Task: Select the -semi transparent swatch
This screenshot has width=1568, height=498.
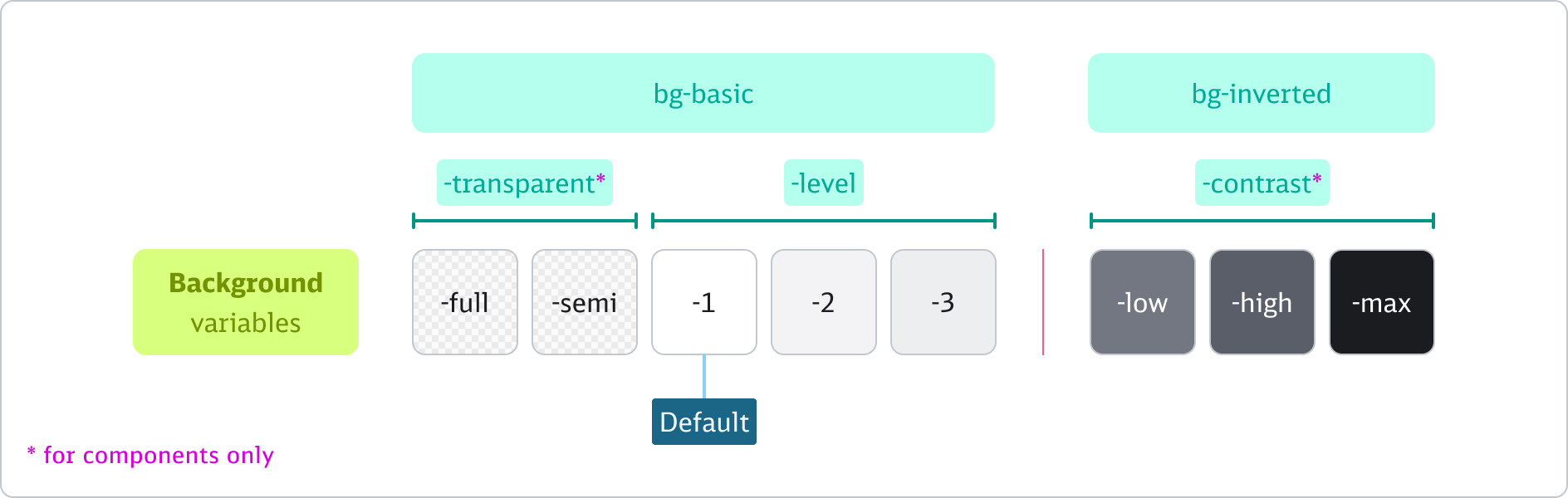Action: [x=585, y=302]
